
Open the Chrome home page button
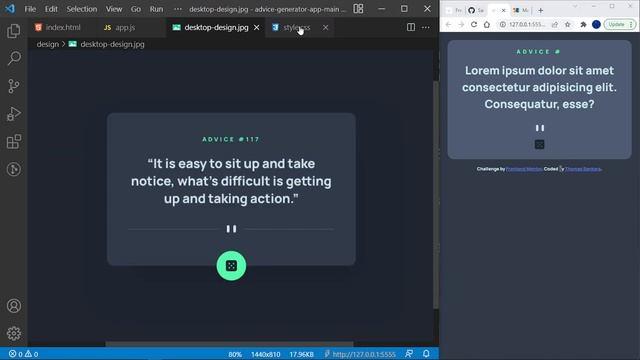click(x=487, y=24)
